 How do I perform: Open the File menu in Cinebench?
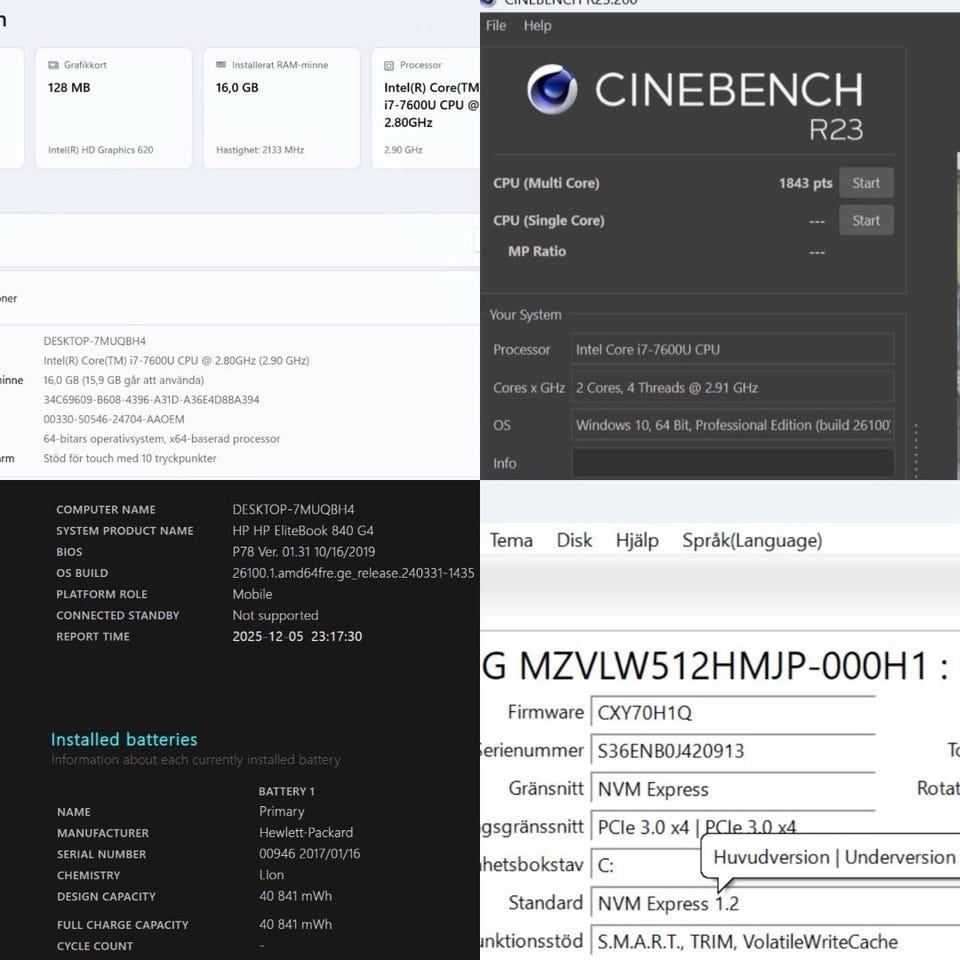coord(496,26)
